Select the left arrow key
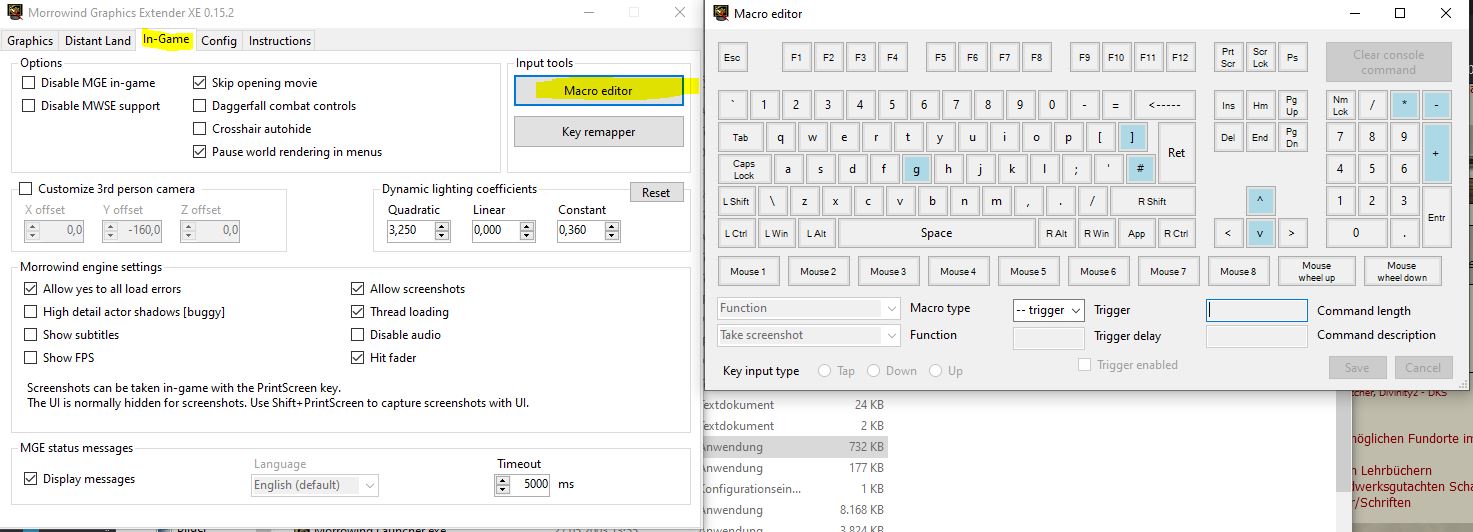Image resolution: width=1473 pixels, height=532 pixels. click(x=1228, y=233)
